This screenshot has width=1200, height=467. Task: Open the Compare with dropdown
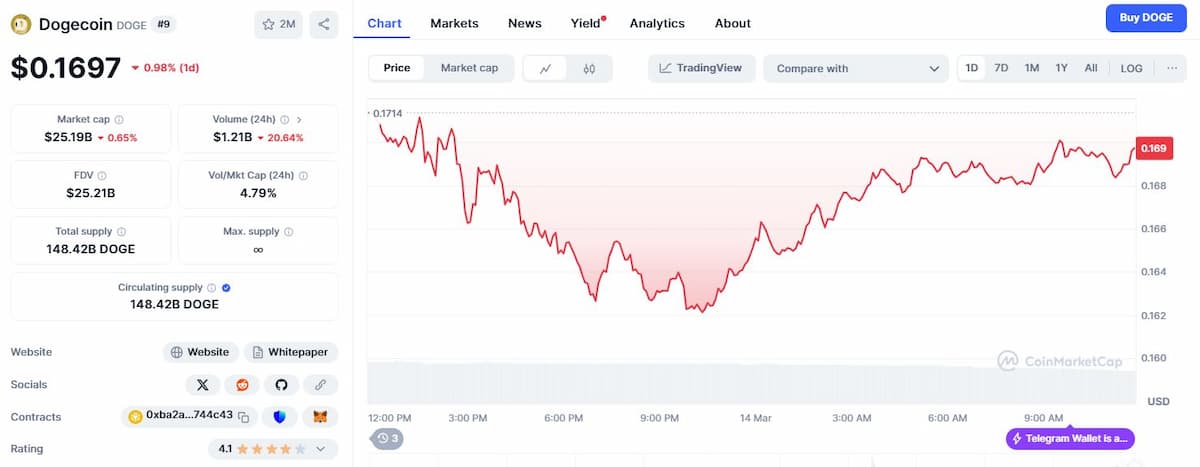856,68
